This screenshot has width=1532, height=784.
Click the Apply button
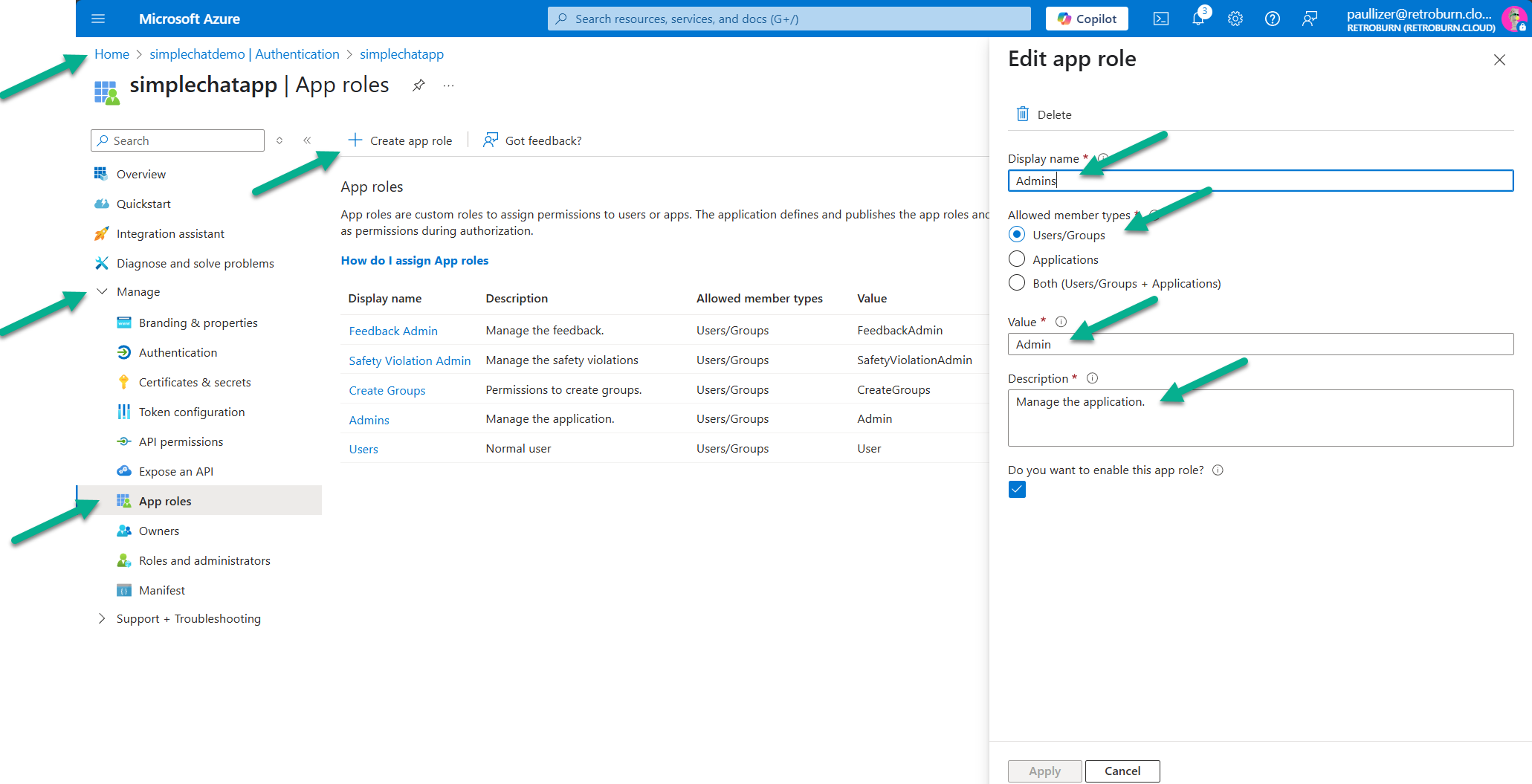pyautogui.click(x=1044, y=771)
